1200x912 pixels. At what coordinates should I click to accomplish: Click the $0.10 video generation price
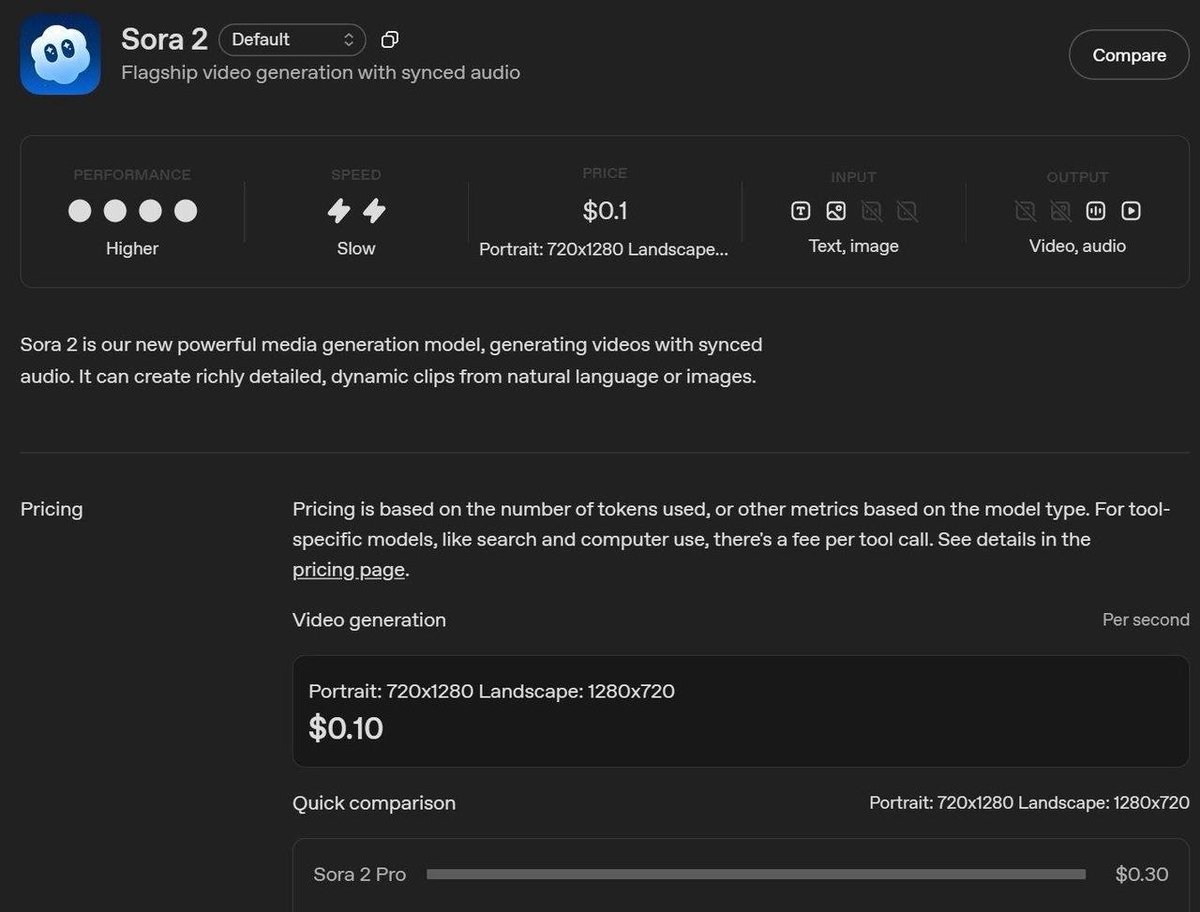[346, 728]
